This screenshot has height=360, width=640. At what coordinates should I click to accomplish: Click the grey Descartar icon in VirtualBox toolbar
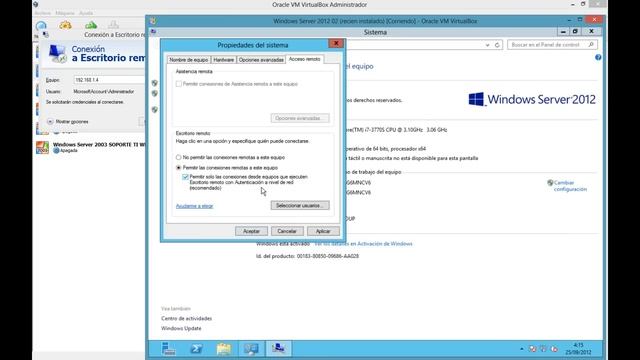[113, 25]
